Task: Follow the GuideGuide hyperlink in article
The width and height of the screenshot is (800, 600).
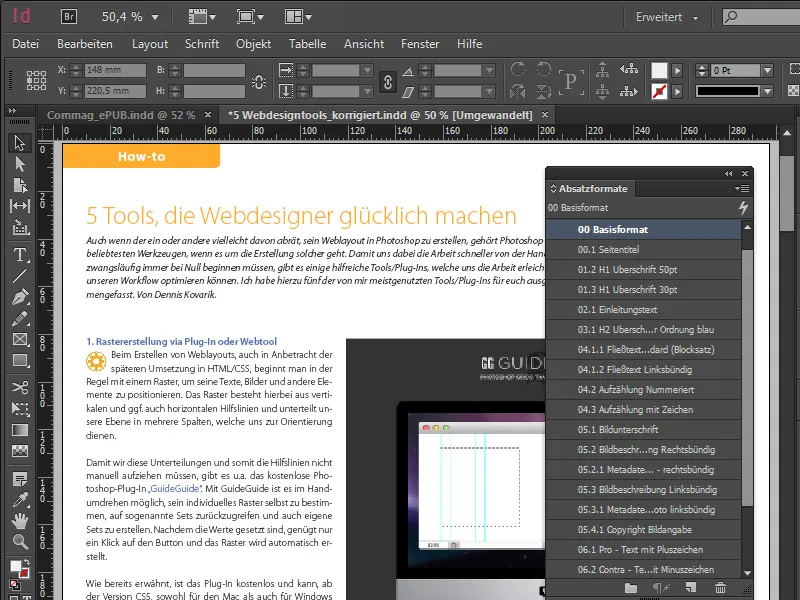Action: point(175,489)
